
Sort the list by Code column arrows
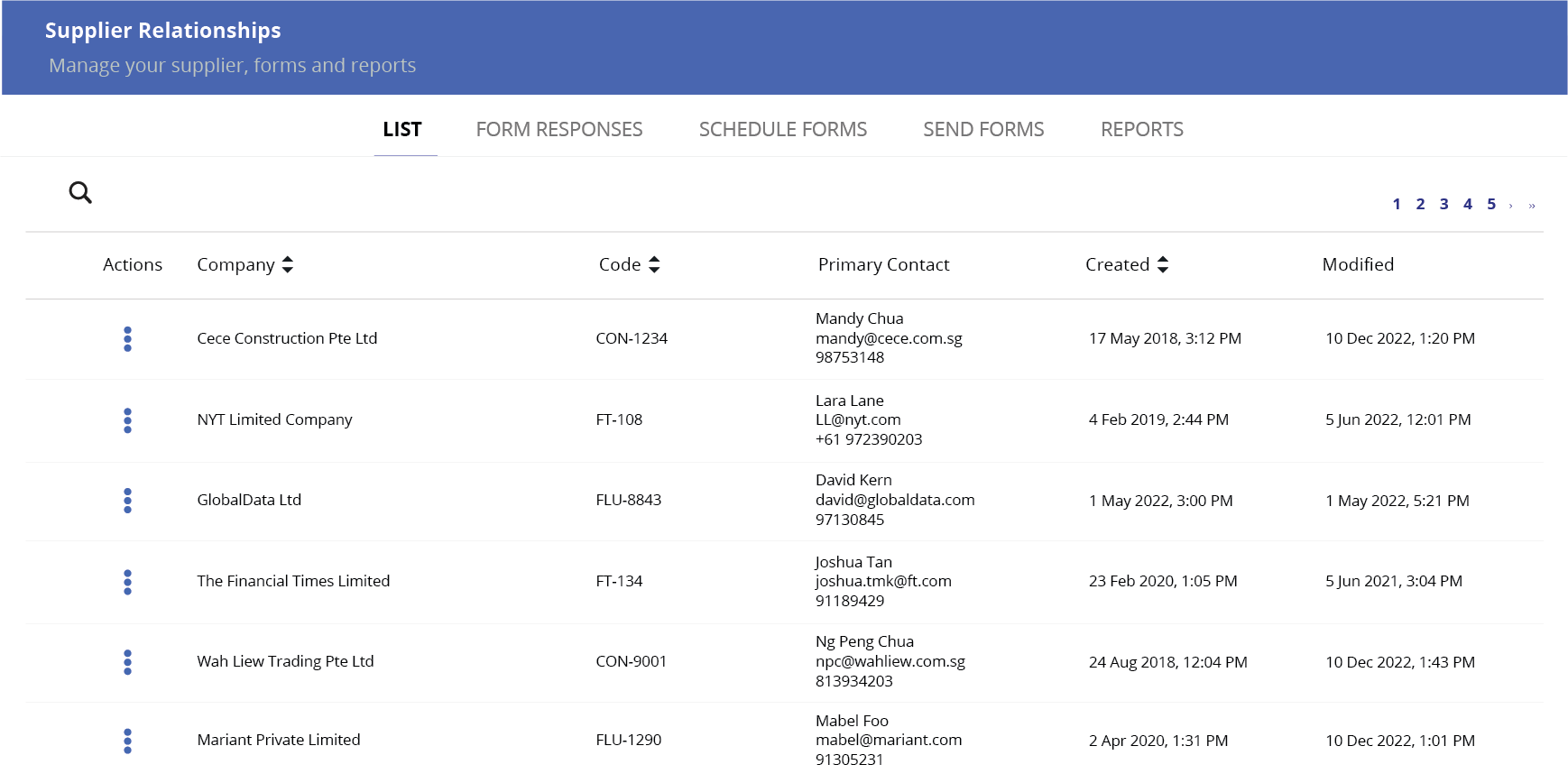[654, 264]
